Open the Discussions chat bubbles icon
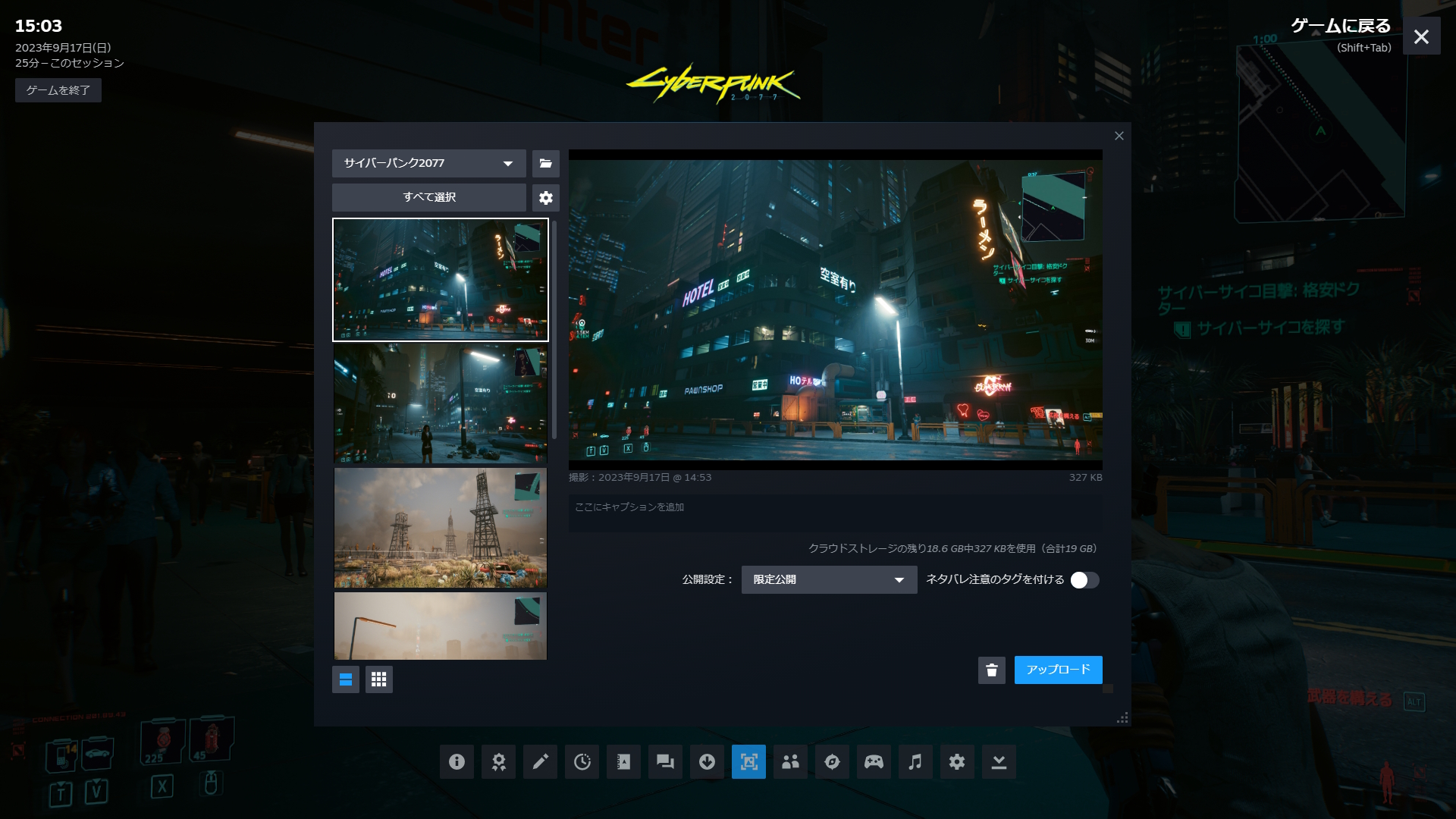This screenshot has height=819, width=1456. 665,761
